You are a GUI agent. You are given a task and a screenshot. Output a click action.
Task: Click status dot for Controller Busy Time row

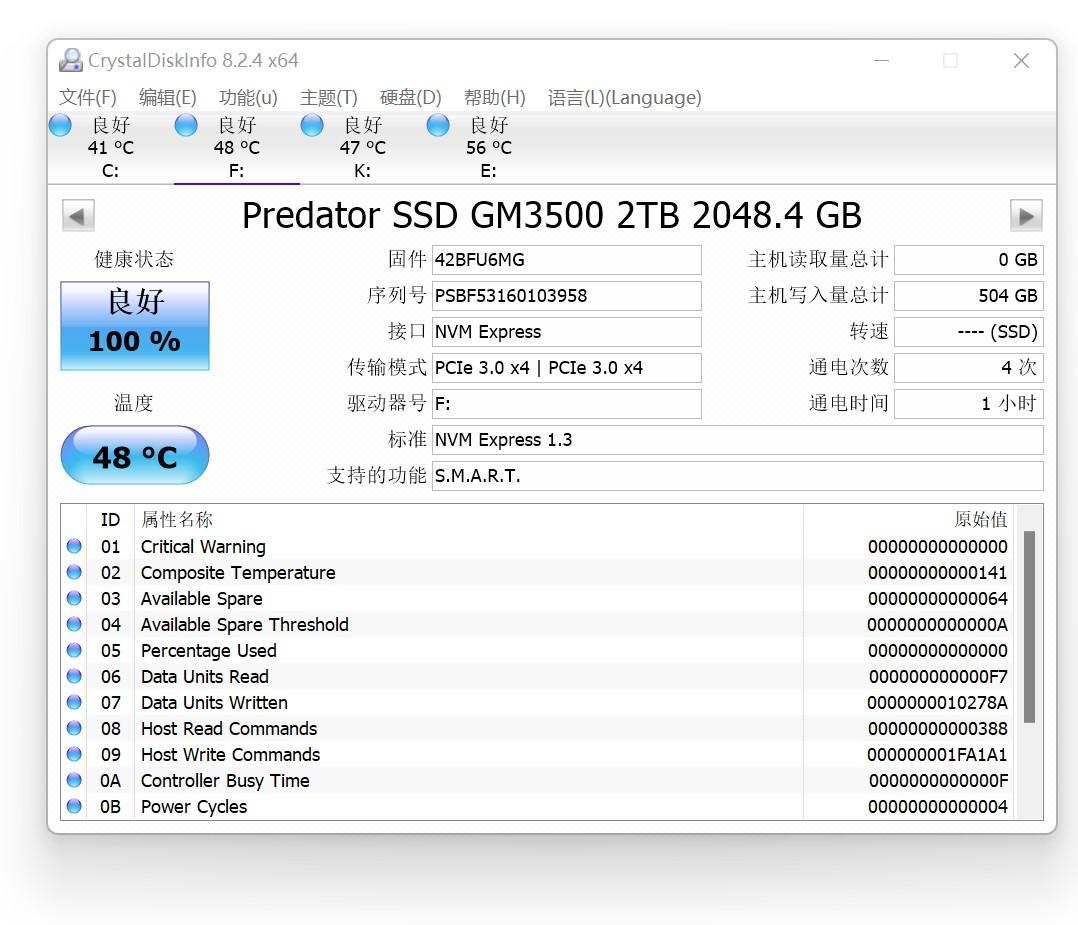pyautogui.click(x=74, y=780)
